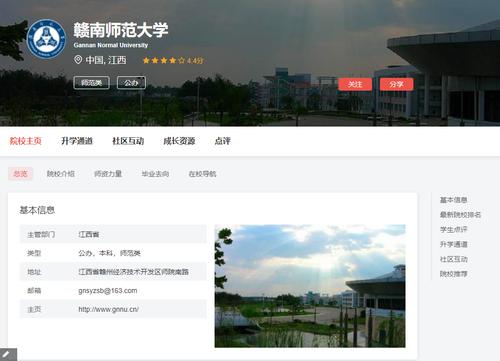Click the red 分享 button

396,84
